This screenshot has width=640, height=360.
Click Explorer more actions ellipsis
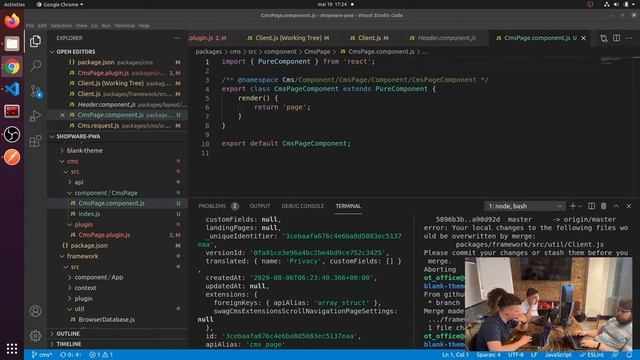point(177,38)
